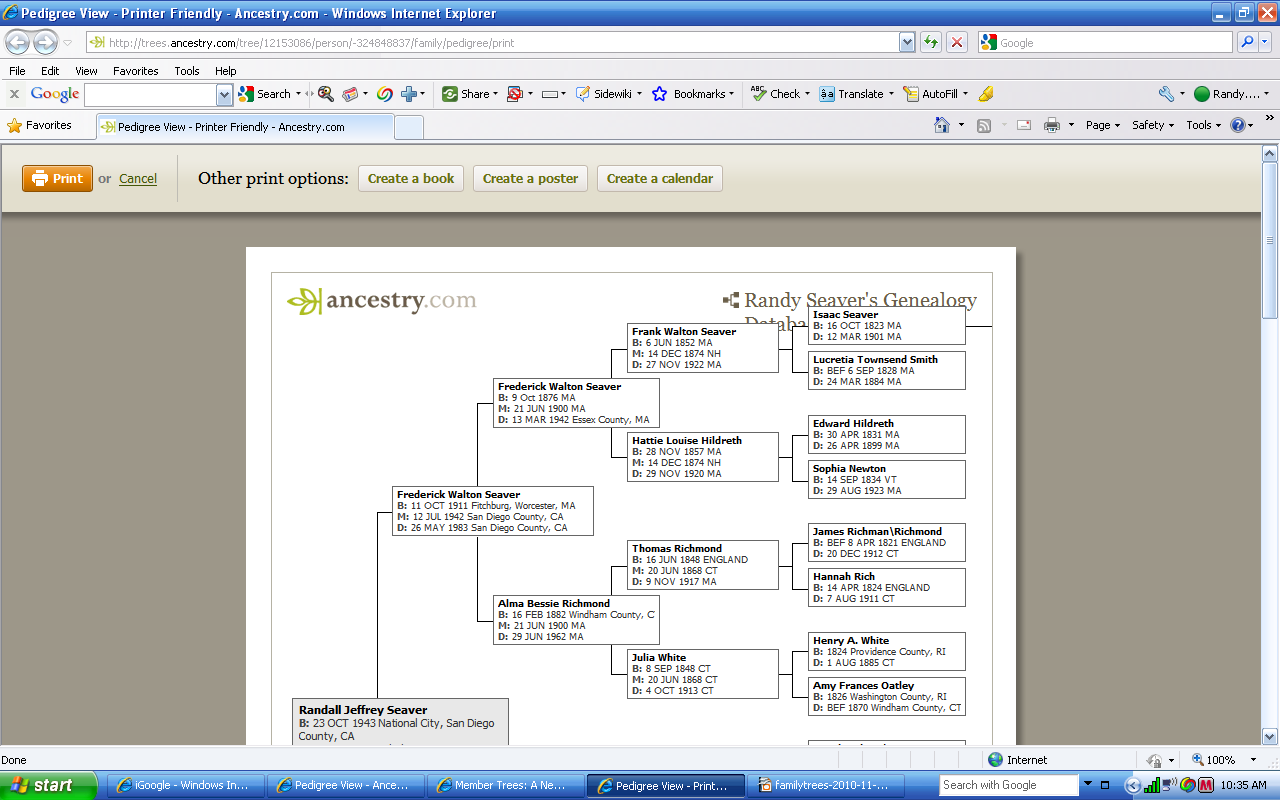Click the Search with Google taskbar box
Screen dimensions: 1280x800
[1007, 784]
